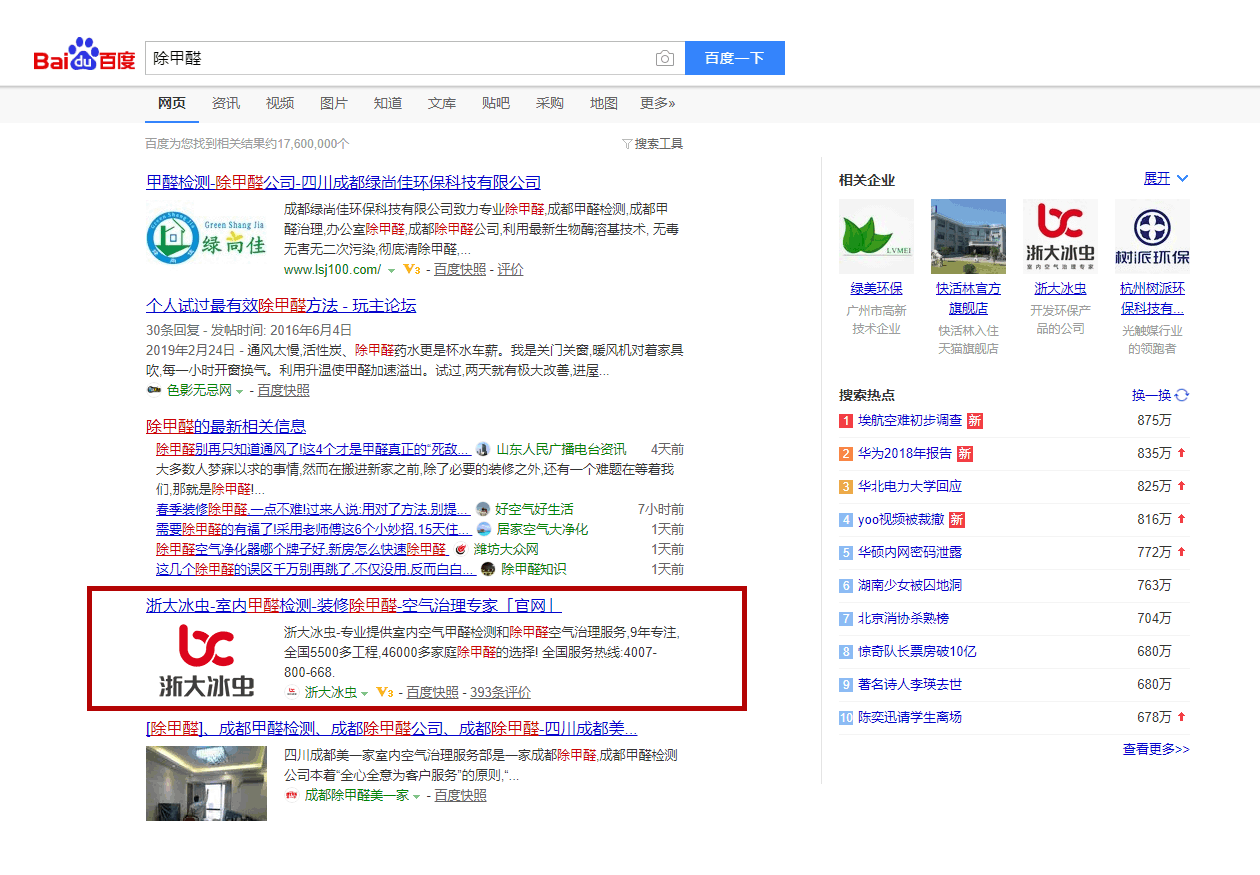Click the 百度一下 search button
Image resolution: width=1260 pixels, height=875 pixels.
click(735, 58)
